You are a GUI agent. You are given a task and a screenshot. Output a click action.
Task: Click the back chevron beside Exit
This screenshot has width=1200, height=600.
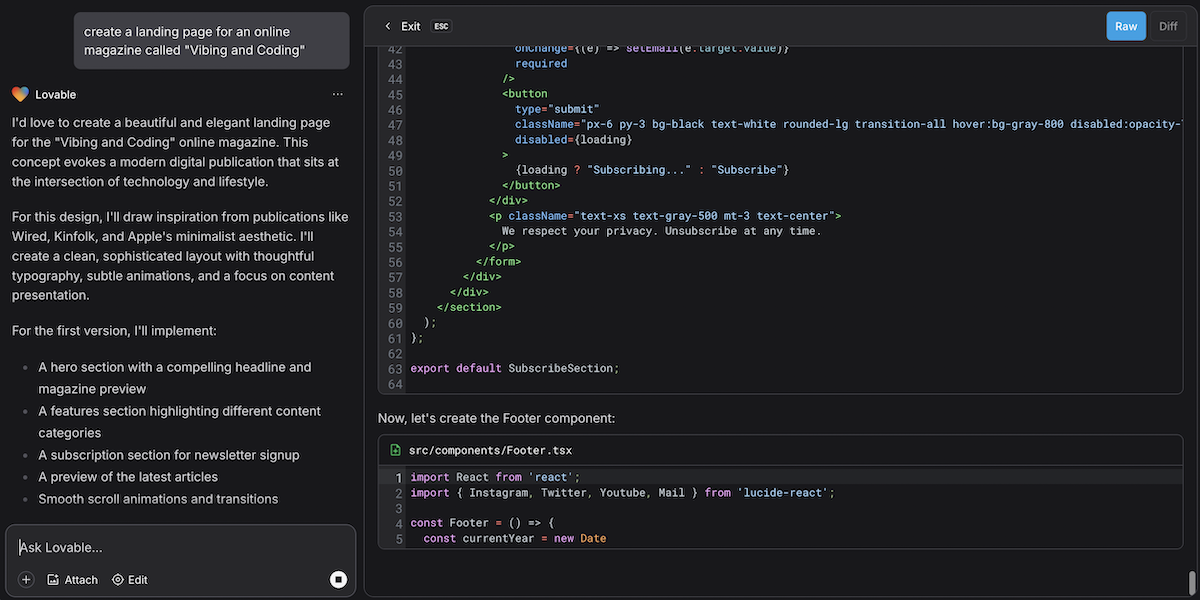tap(388, 26)
